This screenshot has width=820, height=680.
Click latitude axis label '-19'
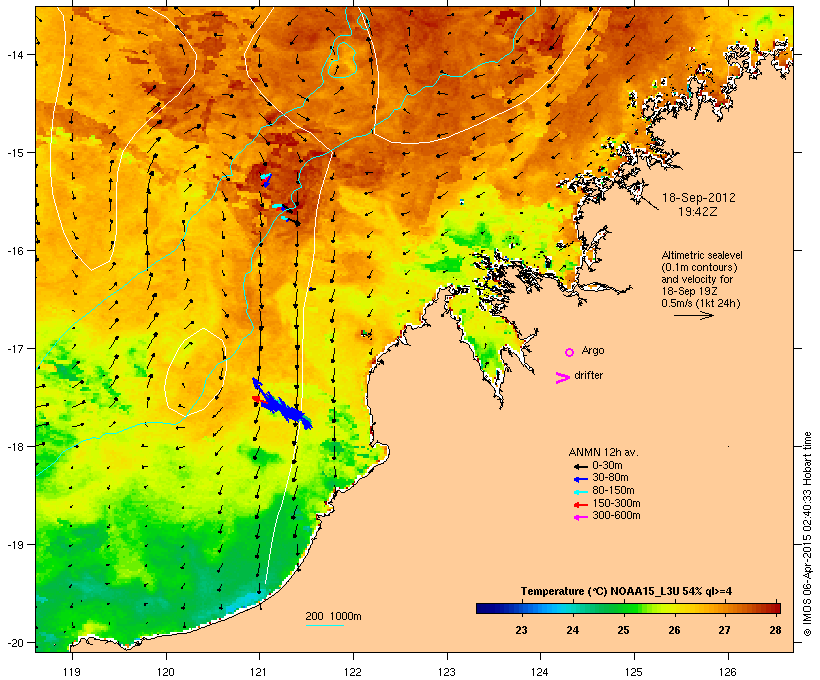(14, 545)
